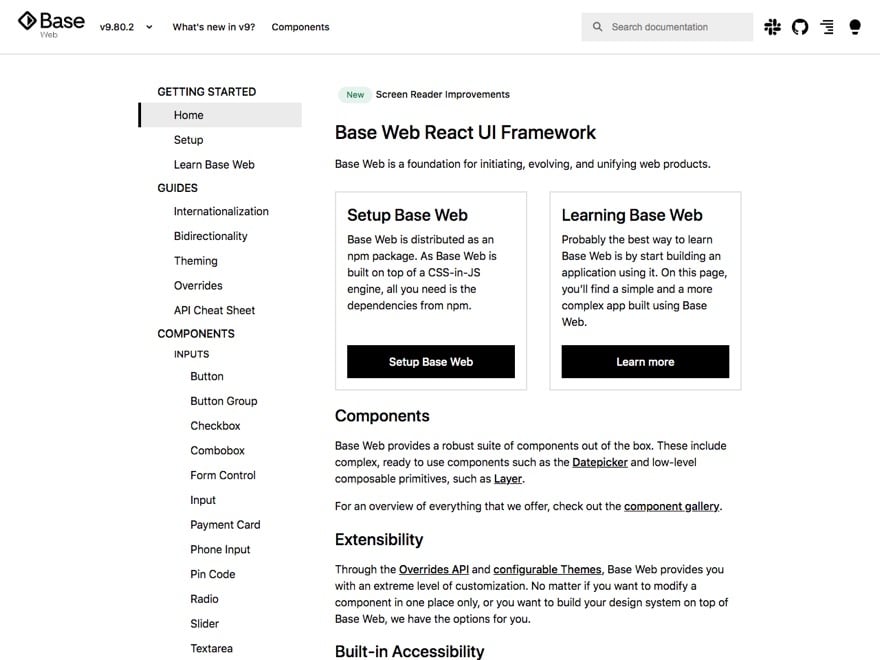The height and width of the screenshot is (660, 880).
Task: Open the Overrides API link
Action: pyautogui.click(x=433, y=569)
